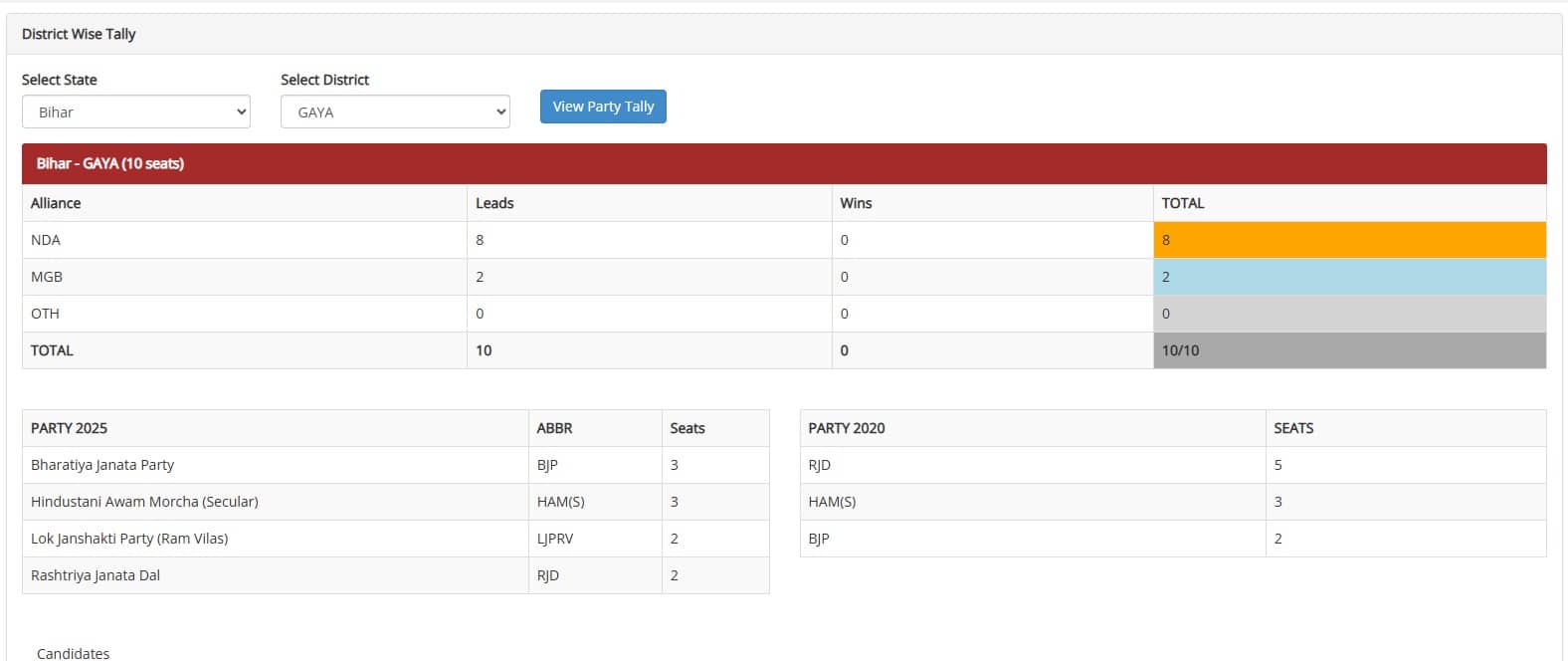Screen dimensions: 1568x661
Task: Click Hindustani Awam Morcha (Secular) party name
Action: point(144,502)
